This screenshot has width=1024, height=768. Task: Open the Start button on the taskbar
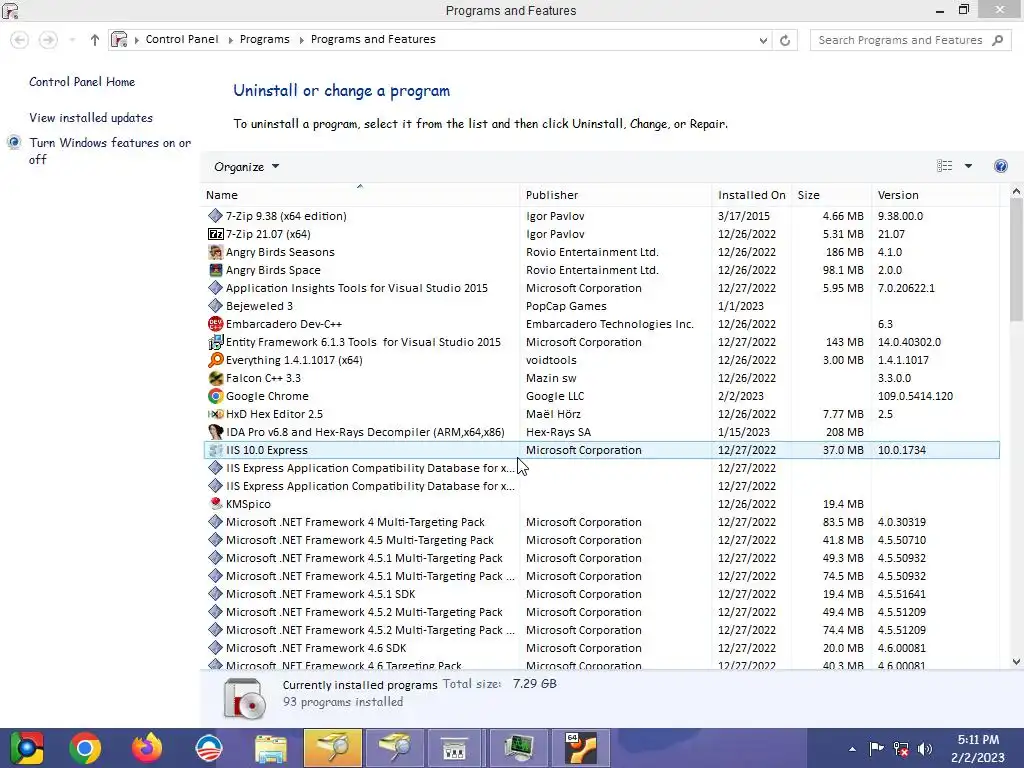coord(26,748)
